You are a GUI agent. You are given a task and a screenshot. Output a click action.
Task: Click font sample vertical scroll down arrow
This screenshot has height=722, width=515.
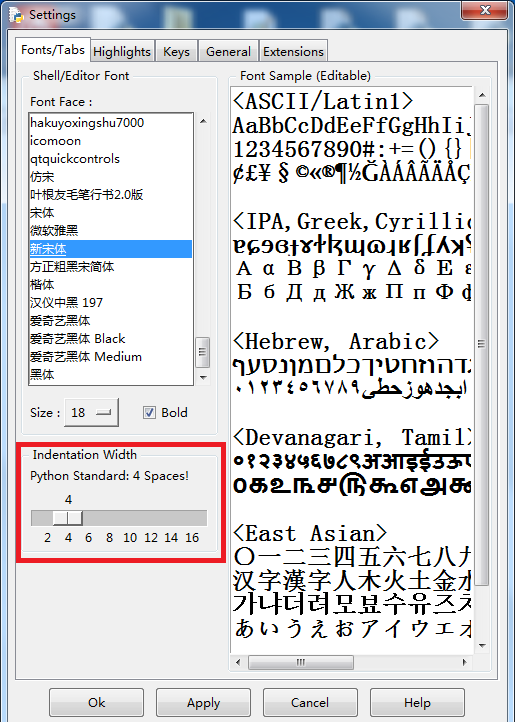tap(482, 646)
